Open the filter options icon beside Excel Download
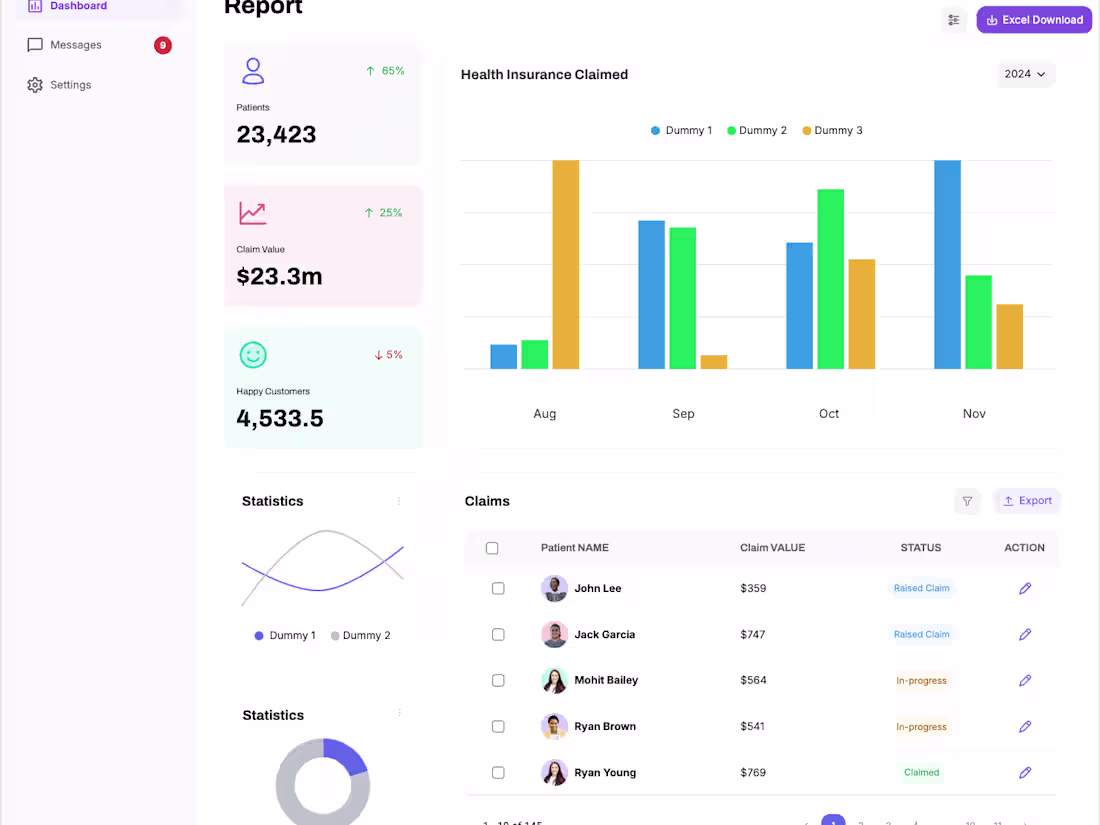Image resolution: width=1100 pixels, height=825 pixels. [953, 19]
